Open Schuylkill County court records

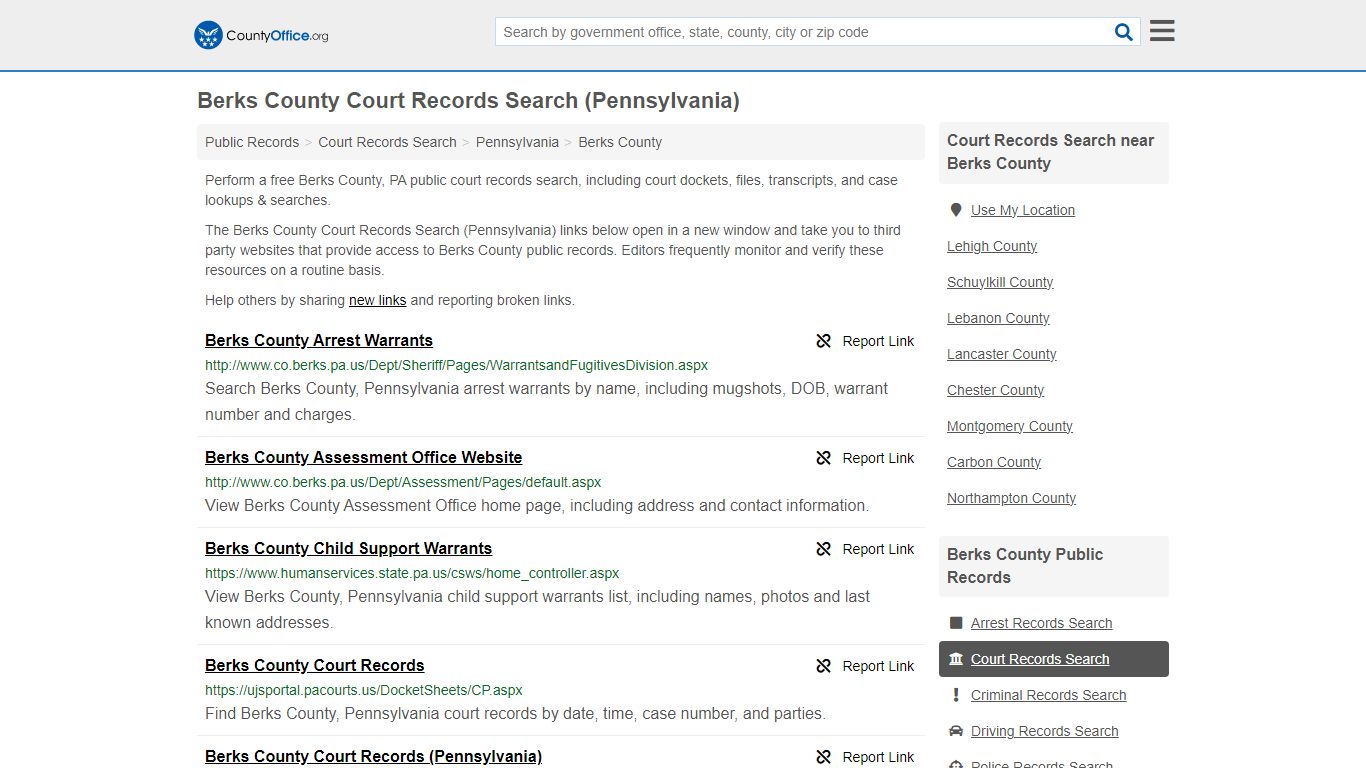(x=1000, y=282)
